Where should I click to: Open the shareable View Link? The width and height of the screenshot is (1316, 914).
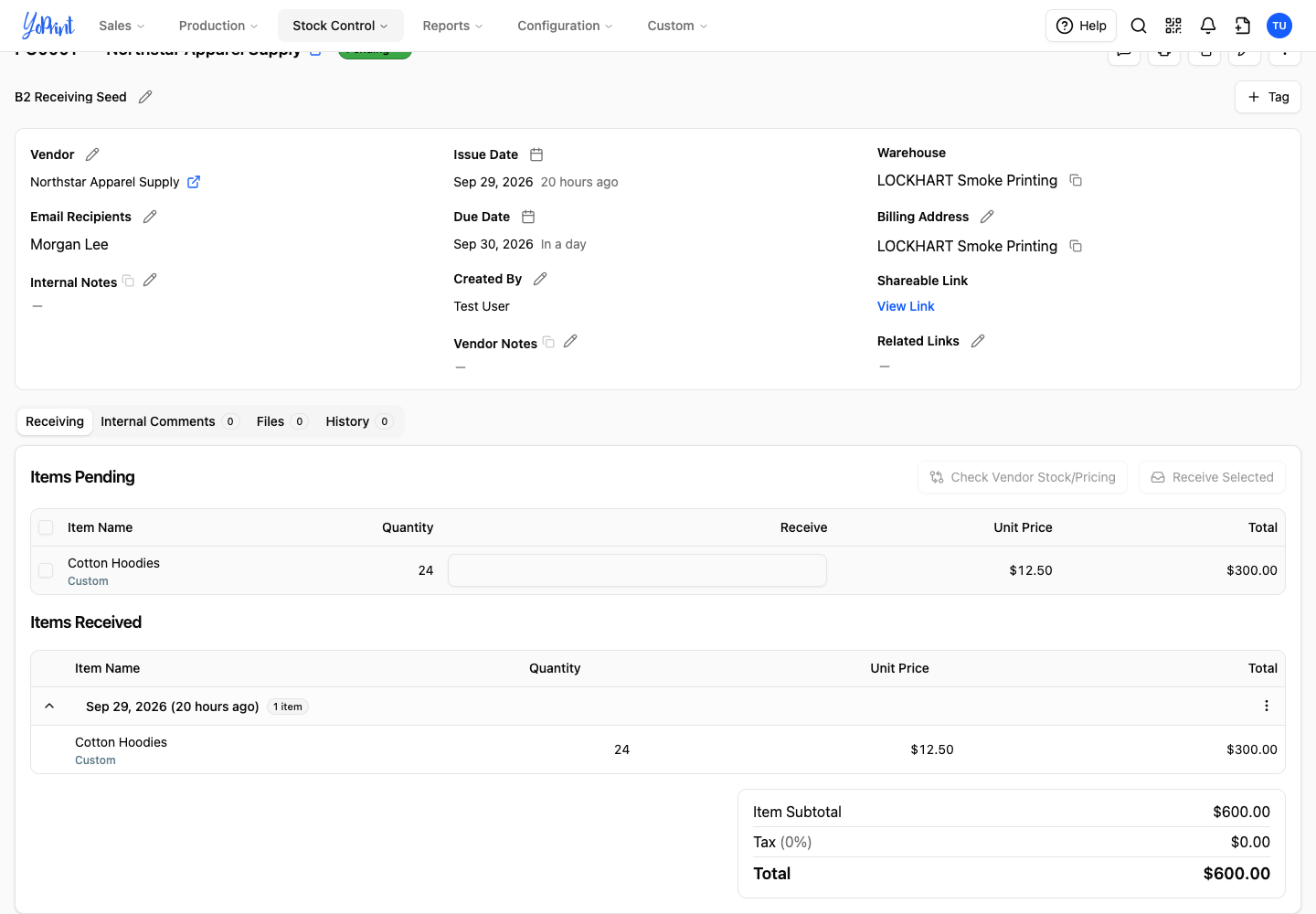pos(906,306)
